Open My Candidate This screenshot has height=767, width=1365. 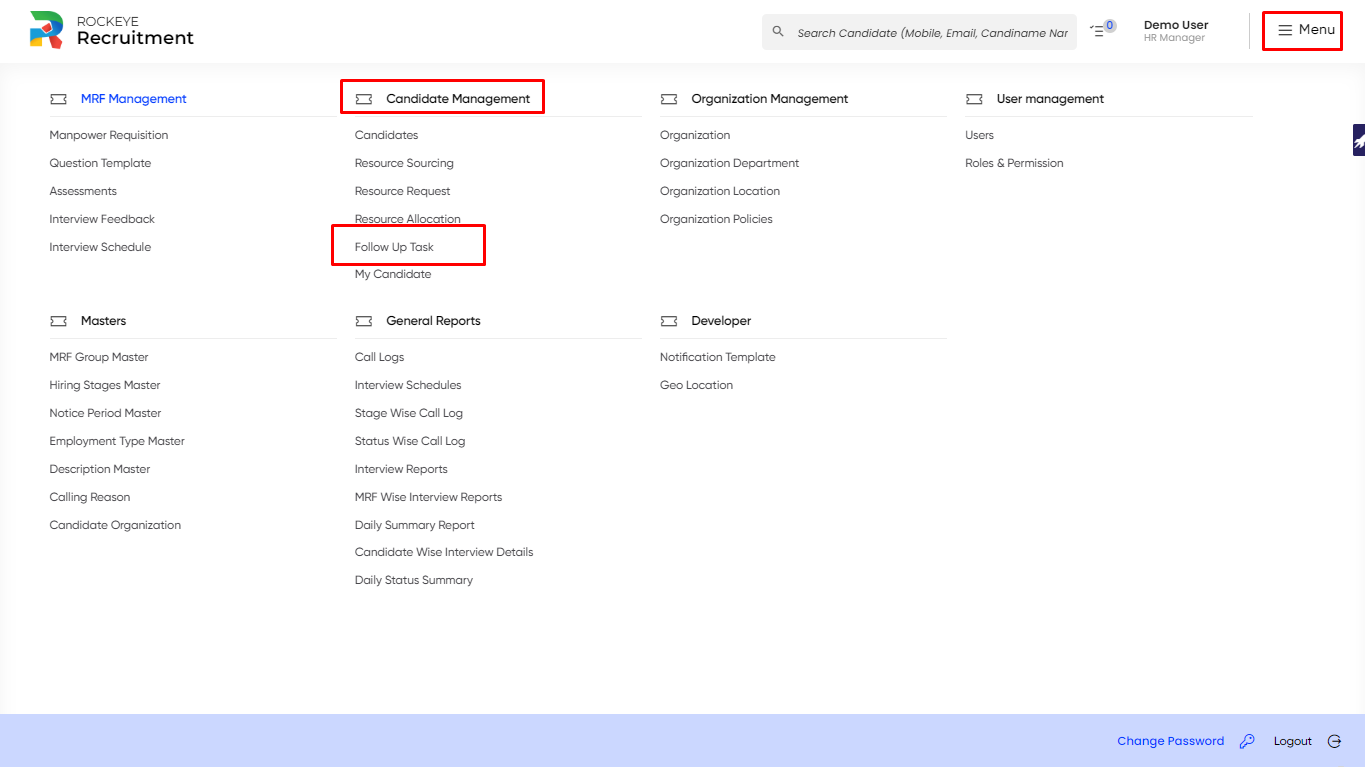click(x=393, y=274)
